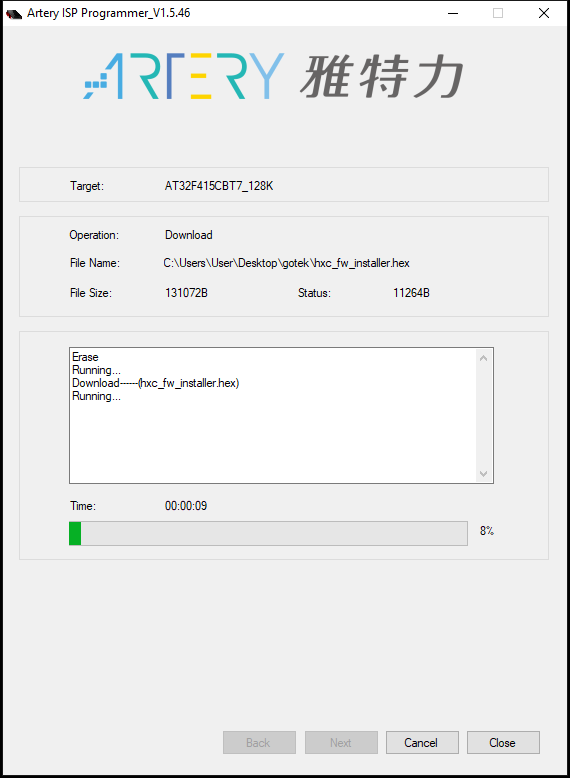Click the 'Time:' label
Viewport: 570px width, 778px height.
(x=83, y=506)
